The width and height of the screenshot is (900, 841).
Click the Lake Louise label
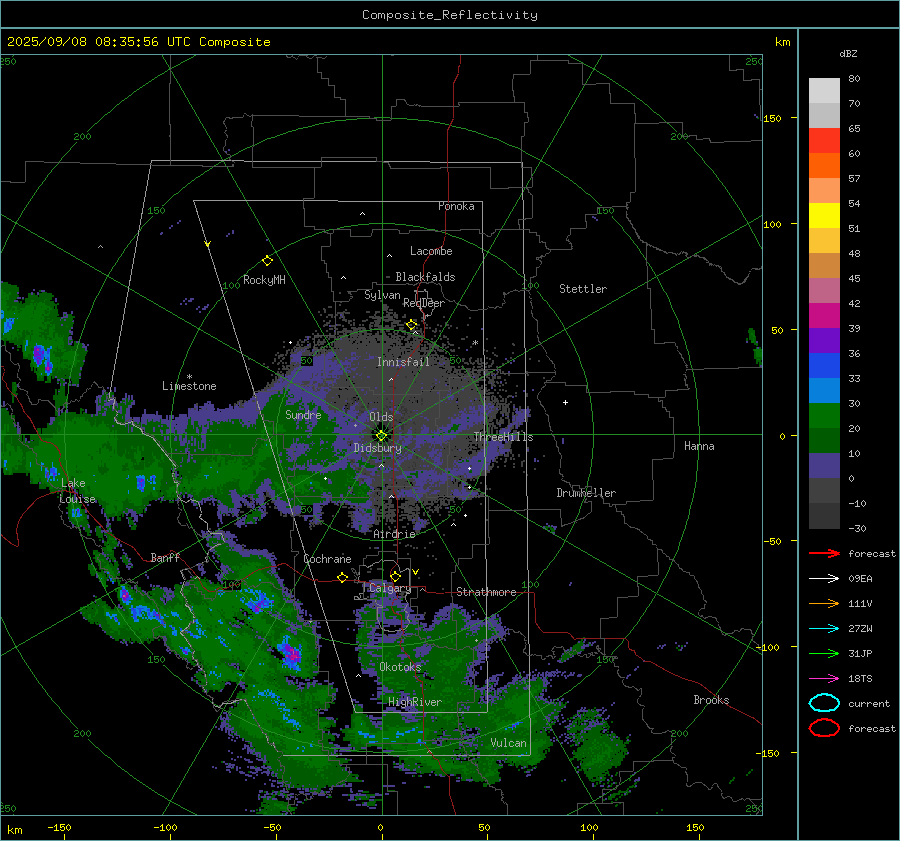coord(77,491)
